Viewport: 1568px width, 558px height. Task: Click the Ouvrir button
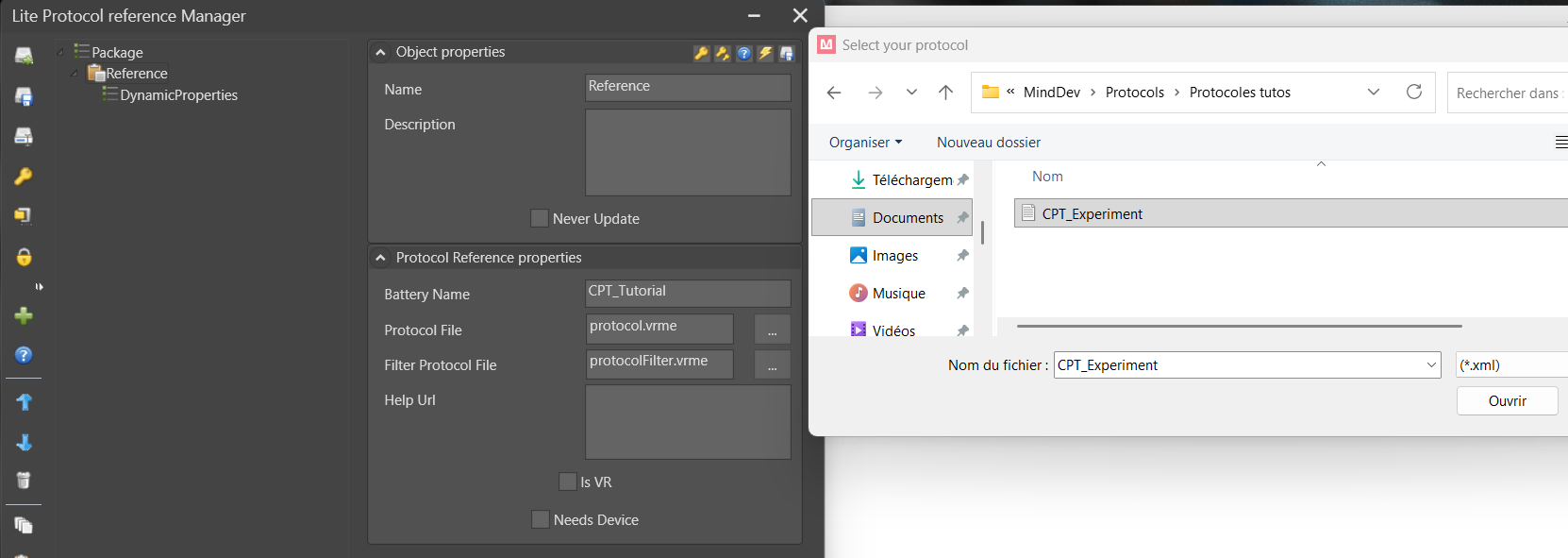[x=1507, y=401]
